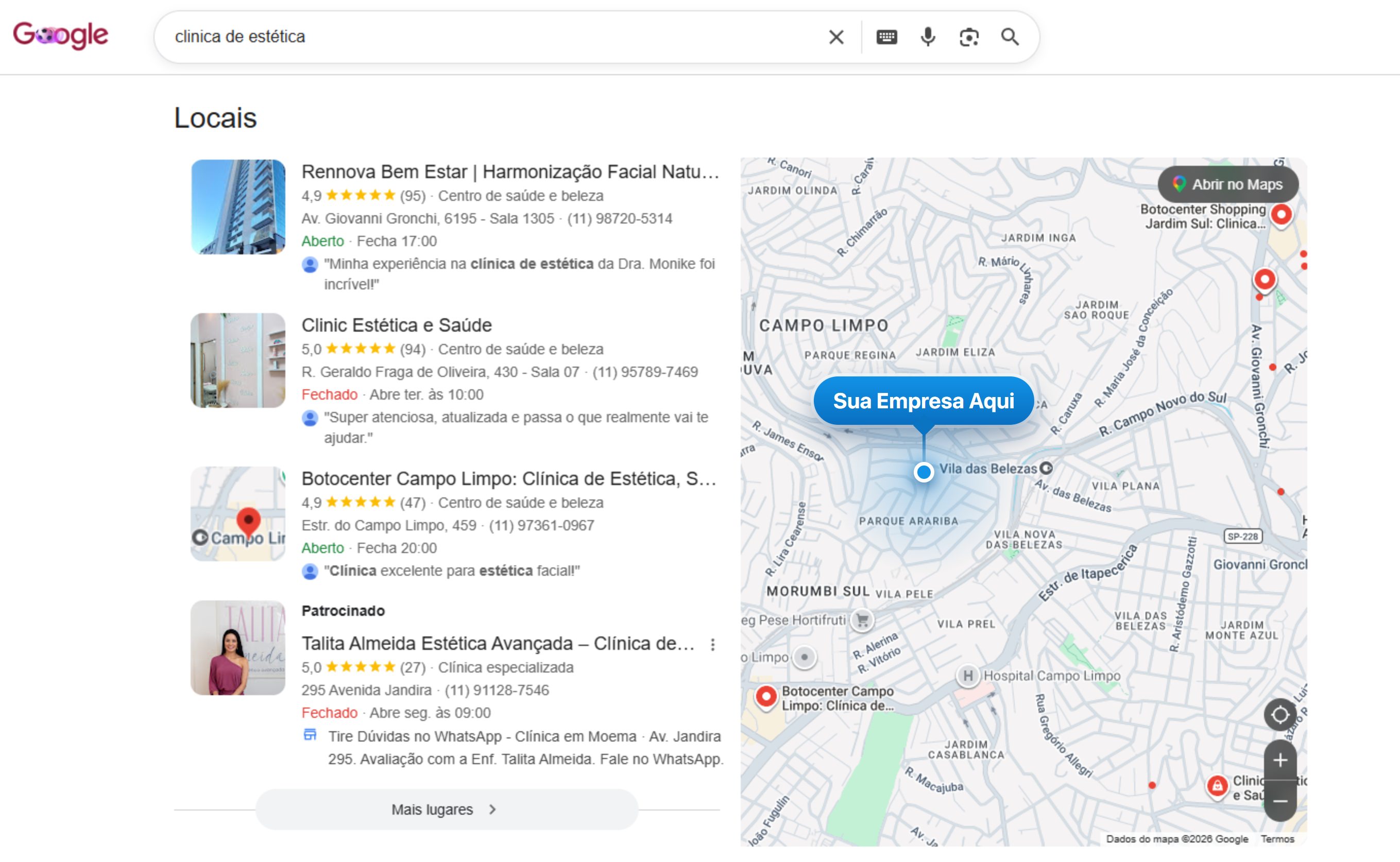Open the sponsored Talita Almeida Estética Avançada listing

click(x=498, y=643)
